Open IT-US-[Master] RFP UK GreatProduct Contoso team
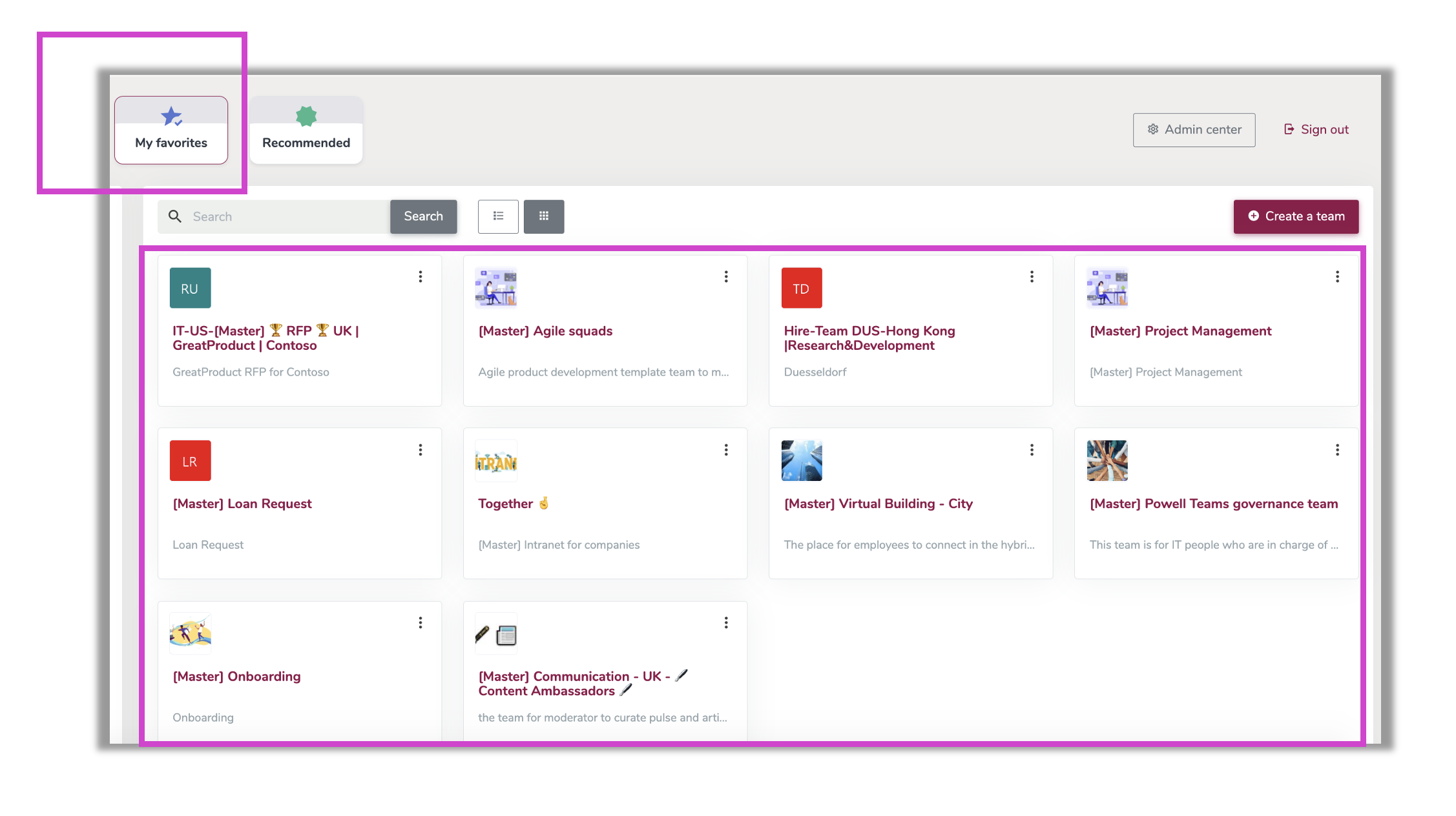This screenshot has width=1456, height=816. coord(265,338)
